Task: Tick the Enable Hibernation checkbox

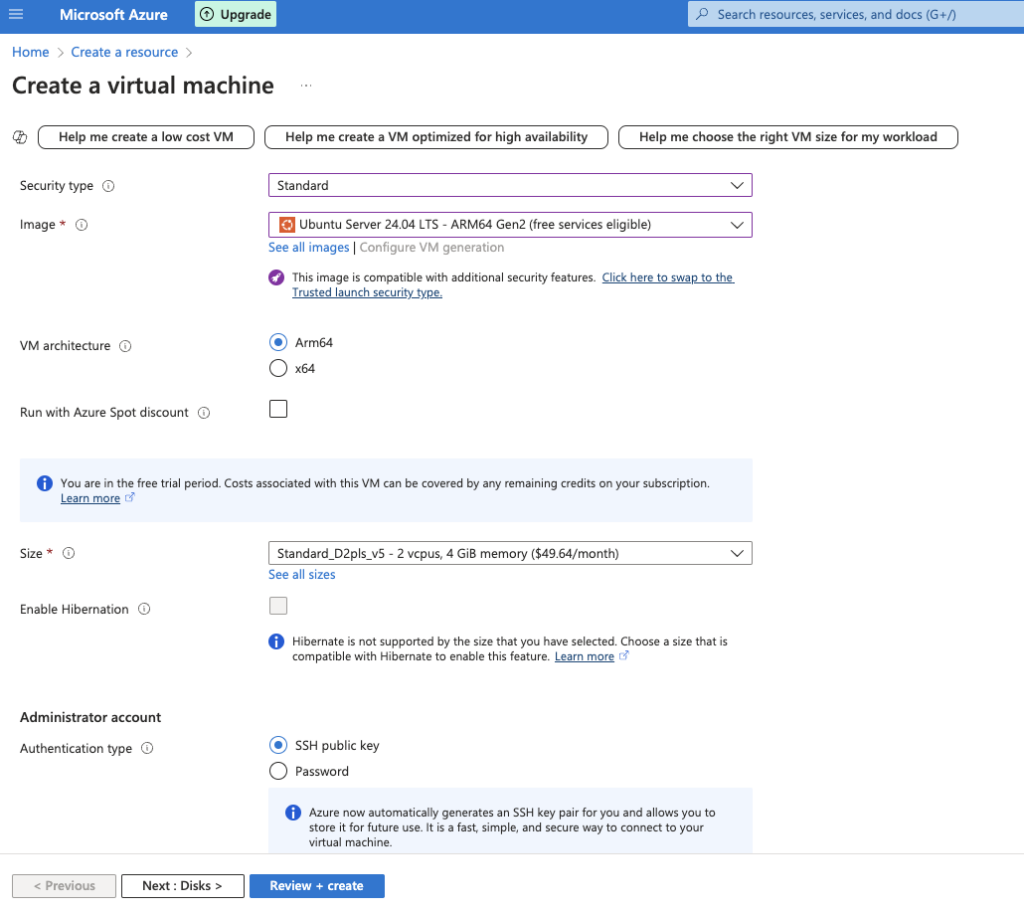Action: [x=278, y=606]
